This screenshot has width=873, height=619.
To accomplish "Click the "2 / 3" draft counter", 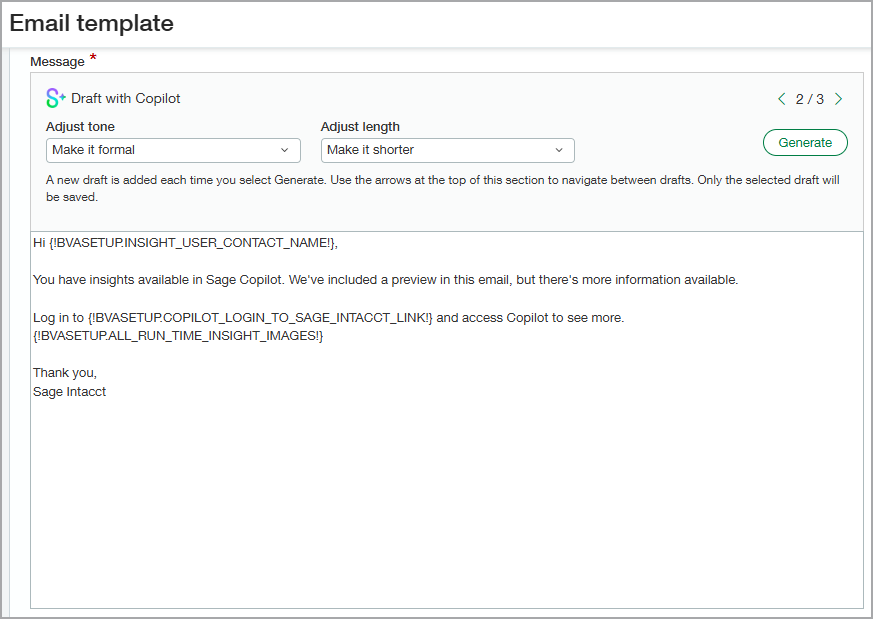I will tap(811, 98).
